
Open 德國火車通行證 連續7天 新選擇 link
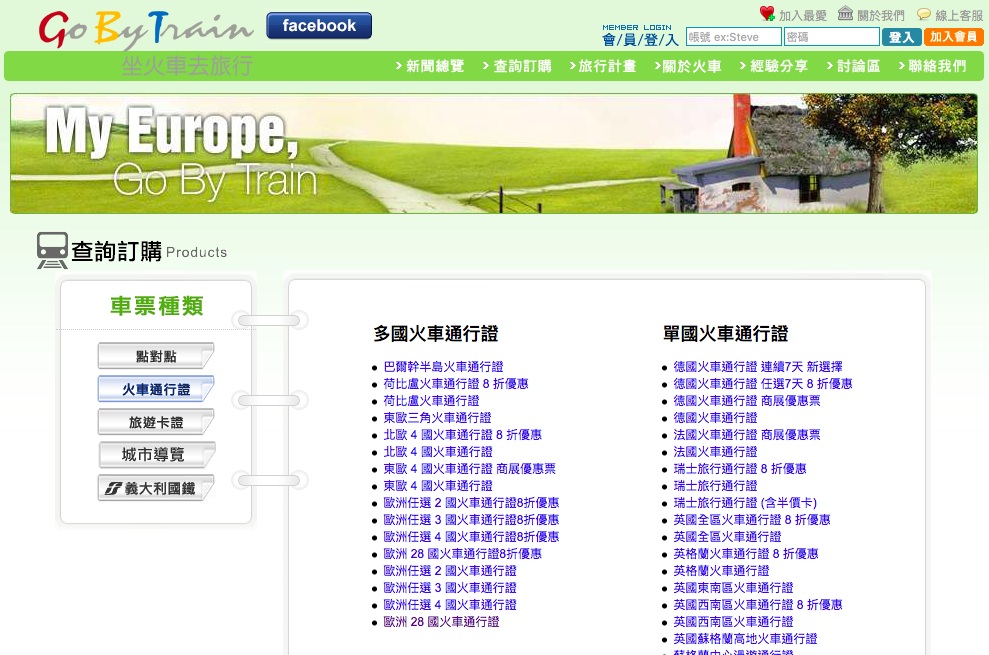coord(758,367)
